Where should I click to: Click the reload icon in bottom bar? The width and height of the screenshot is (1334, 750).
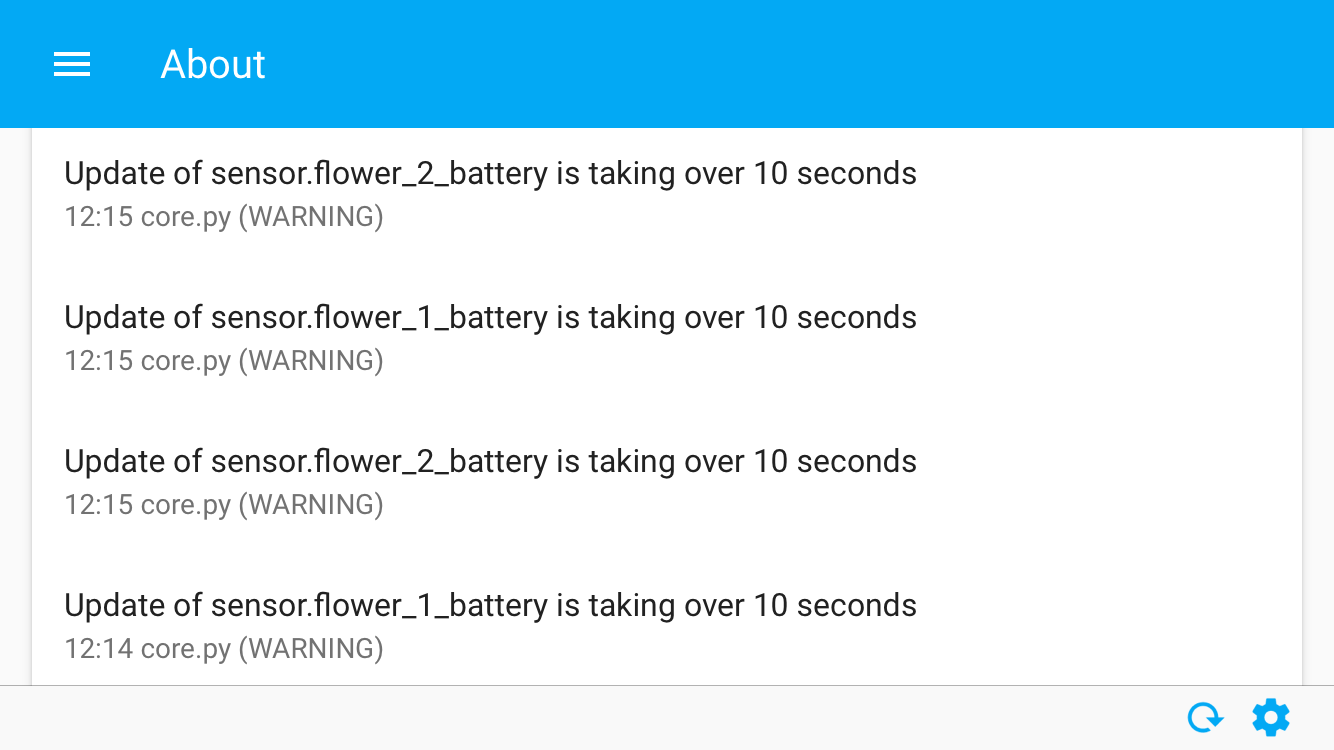pyautogui.click(x=1205, y=718)
